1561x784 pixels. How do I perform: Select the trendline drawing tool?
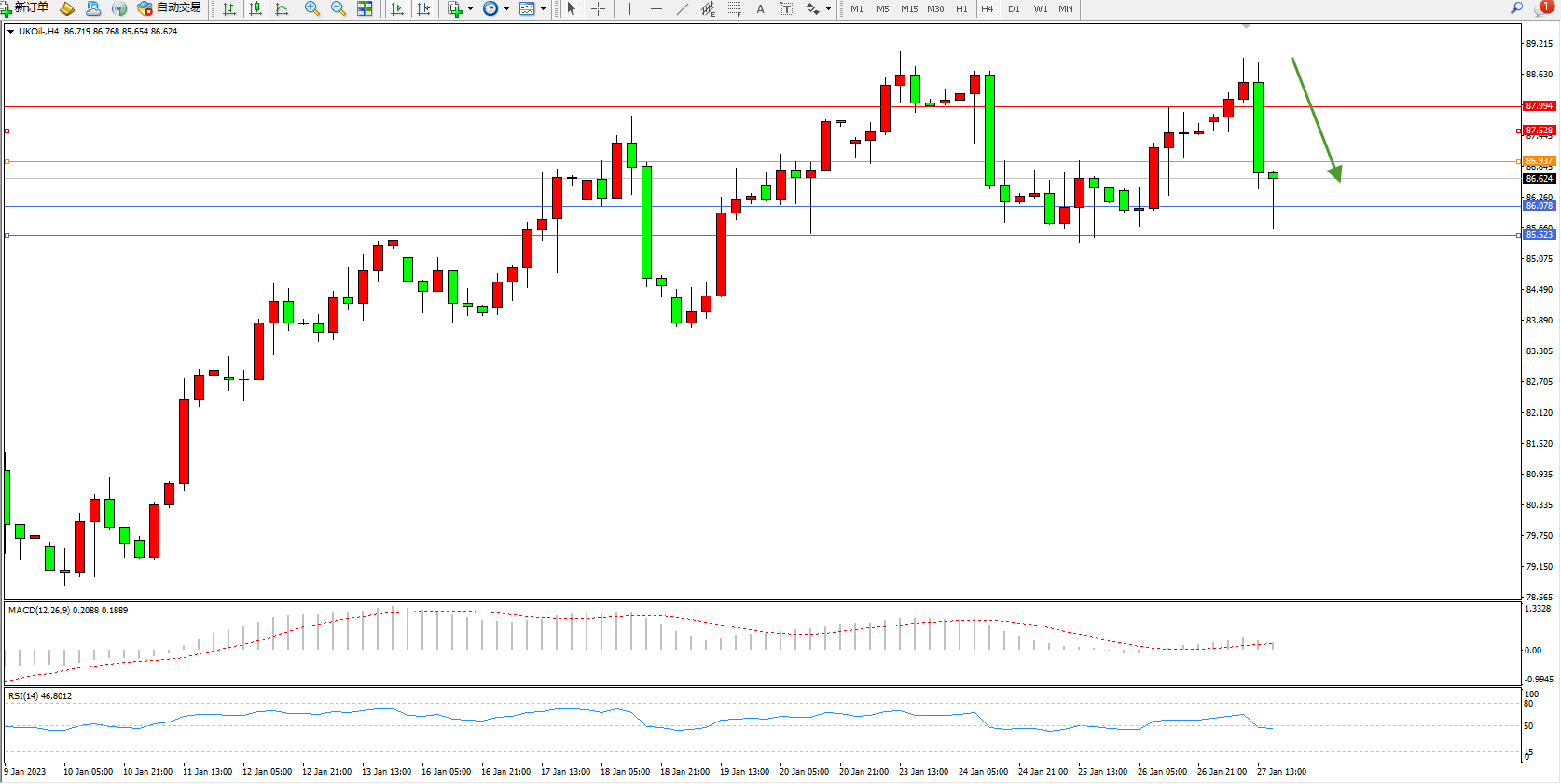pyautogui.click(x=683, y=8)
